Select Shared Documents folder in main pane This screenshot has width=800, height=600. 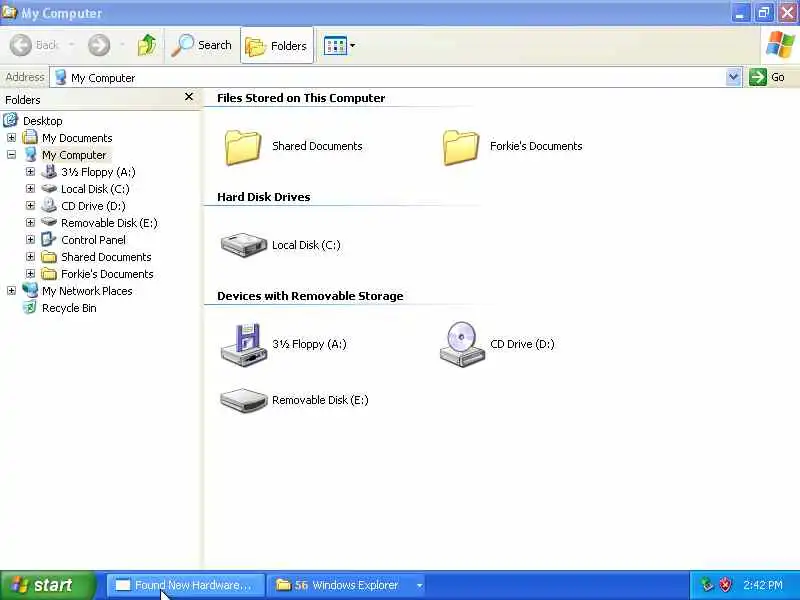293,146
